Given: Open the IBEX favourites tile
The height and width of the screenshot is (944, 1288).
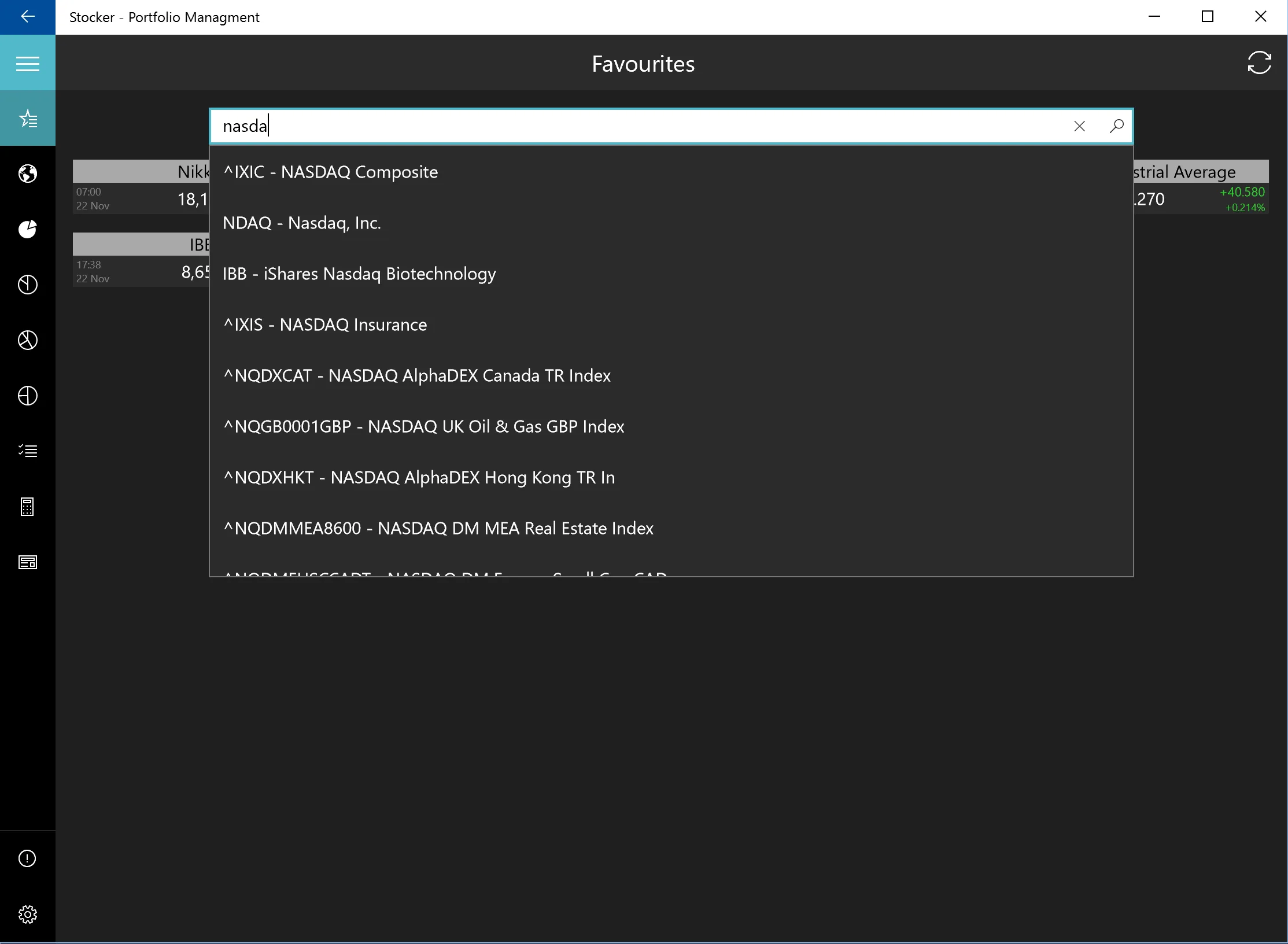Looking at the screenshot, I should click(141, 260).
